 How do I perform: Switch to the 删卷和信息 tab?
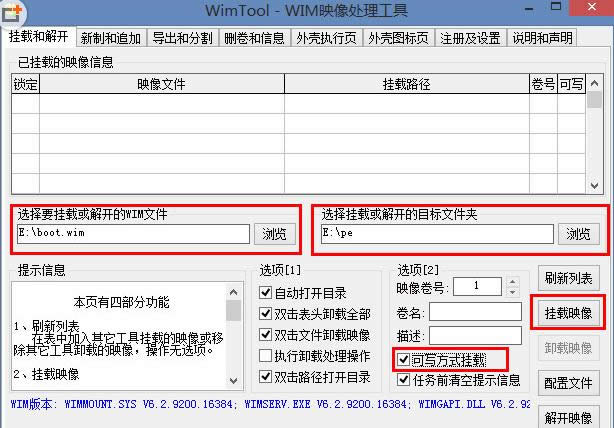pyautogui.click(x=255, y=38)
